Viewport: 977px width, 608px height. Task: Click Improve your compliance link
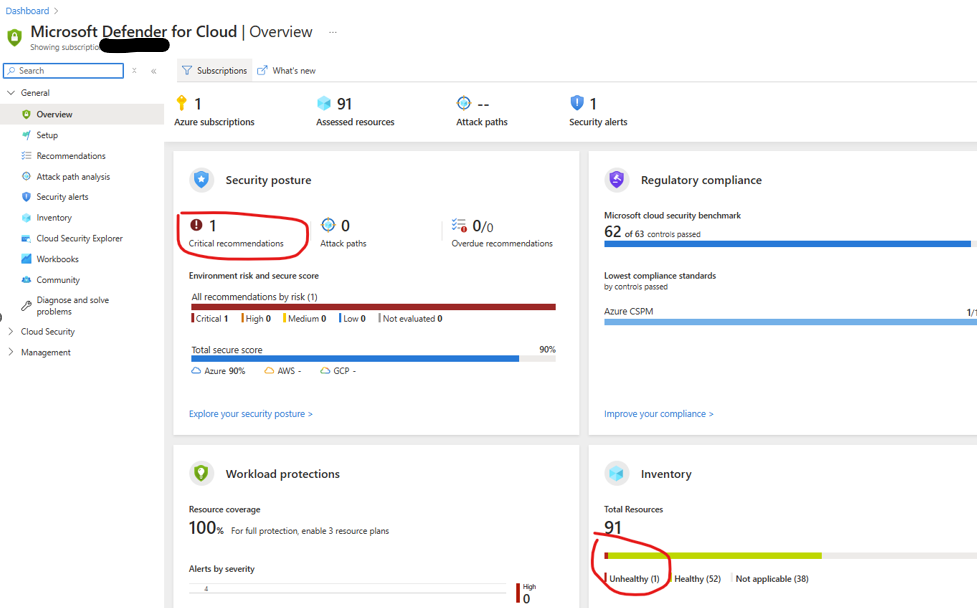point(659,414)
